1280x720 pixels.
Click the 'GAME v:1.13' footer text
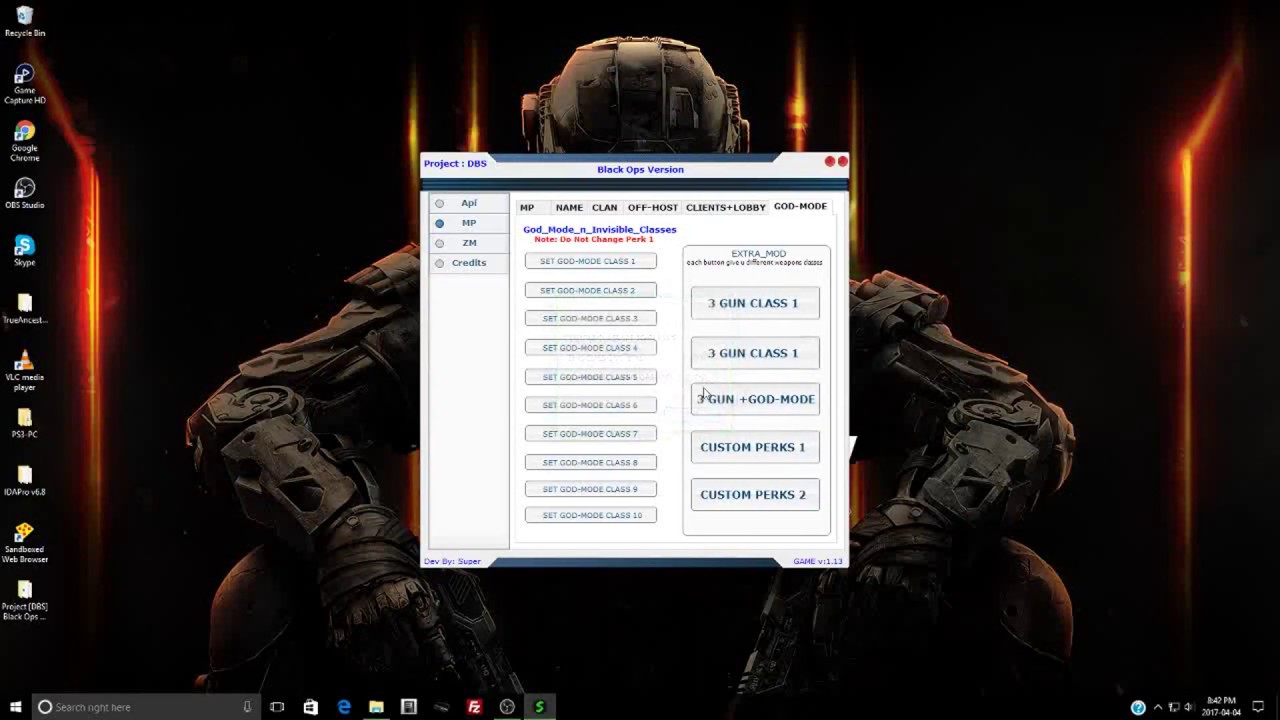tap(818, 561)
